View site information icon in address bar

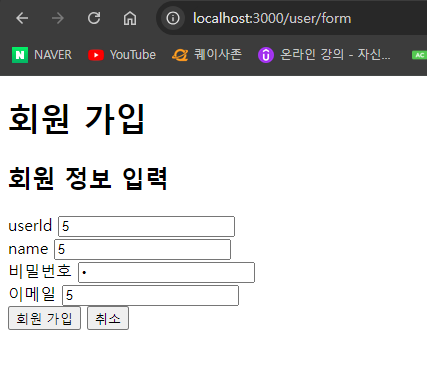tap(173, 18)
